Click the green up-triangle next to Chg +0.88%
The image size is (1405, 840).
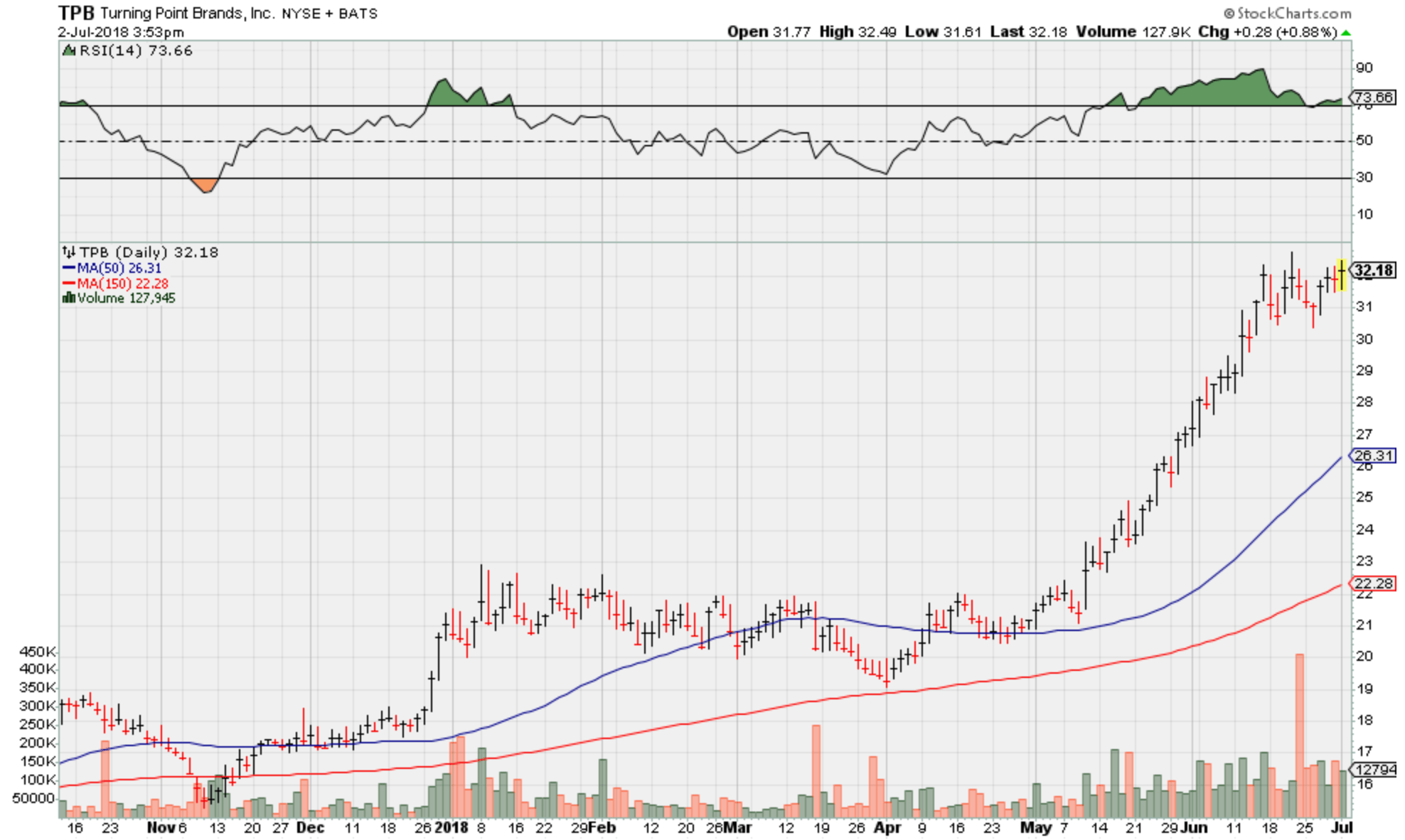point(1345,32)
